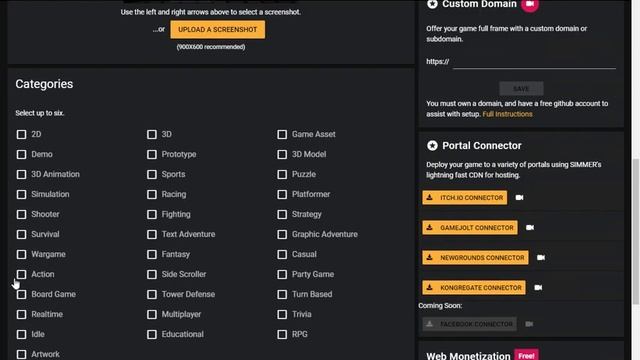The image size is (640, 360).
Task: Click the Free! badge beside Web Monetization
Action: coord(526,356)
